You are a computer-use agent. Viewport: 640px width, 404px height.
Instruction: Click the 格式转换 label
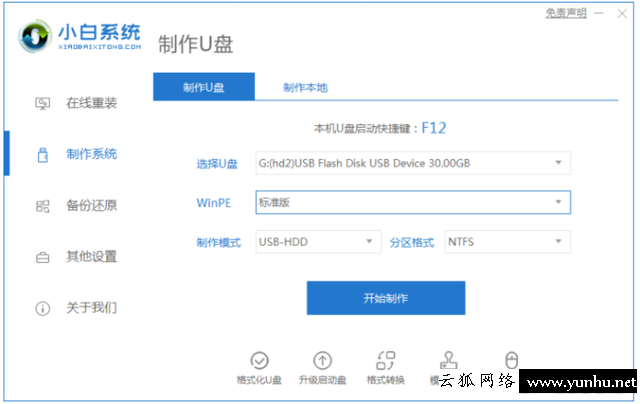pyautogui.click(x=385, y=380)
